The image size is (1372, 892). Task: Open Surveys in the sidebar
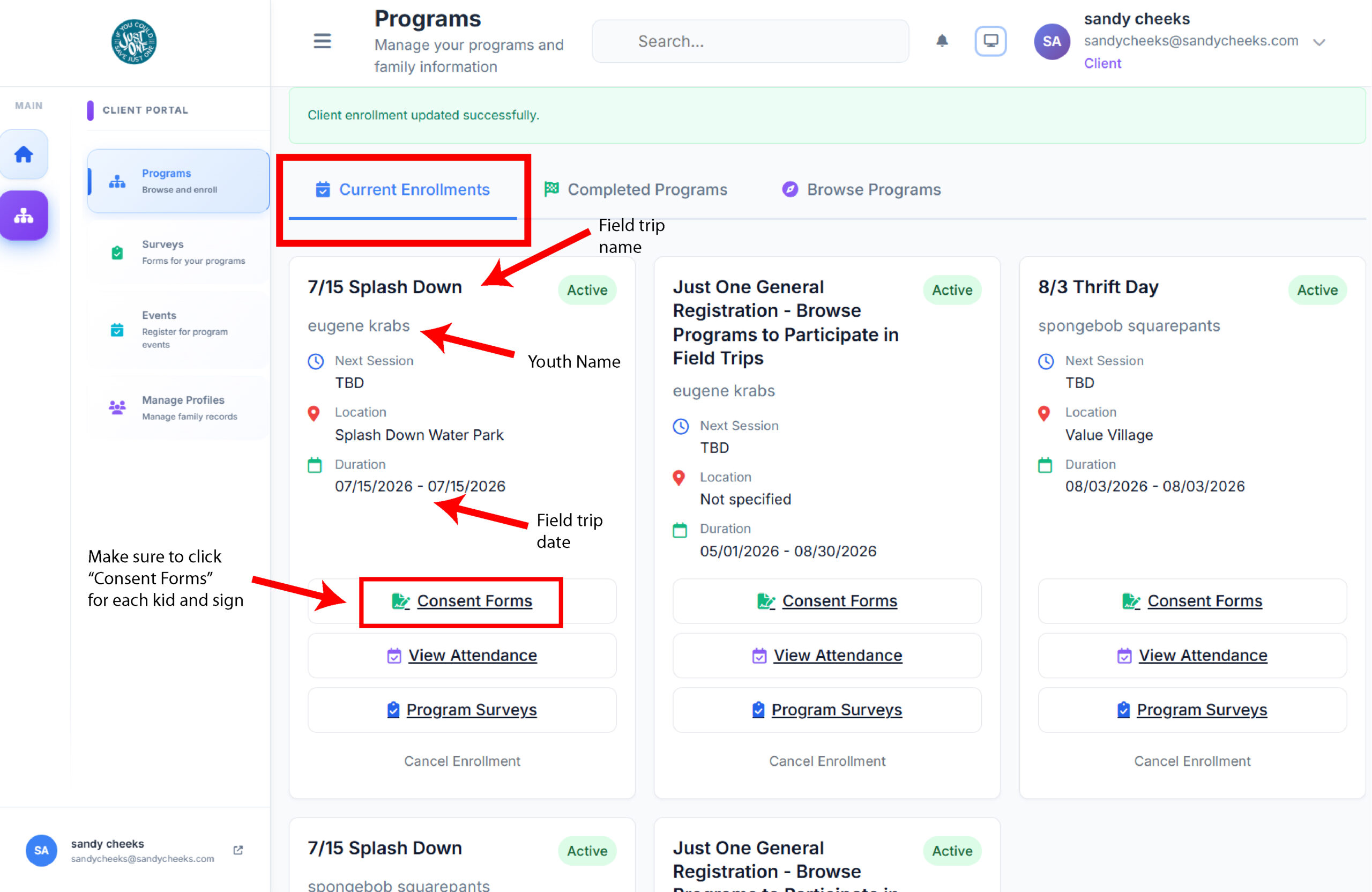click(x=178, y=252)
